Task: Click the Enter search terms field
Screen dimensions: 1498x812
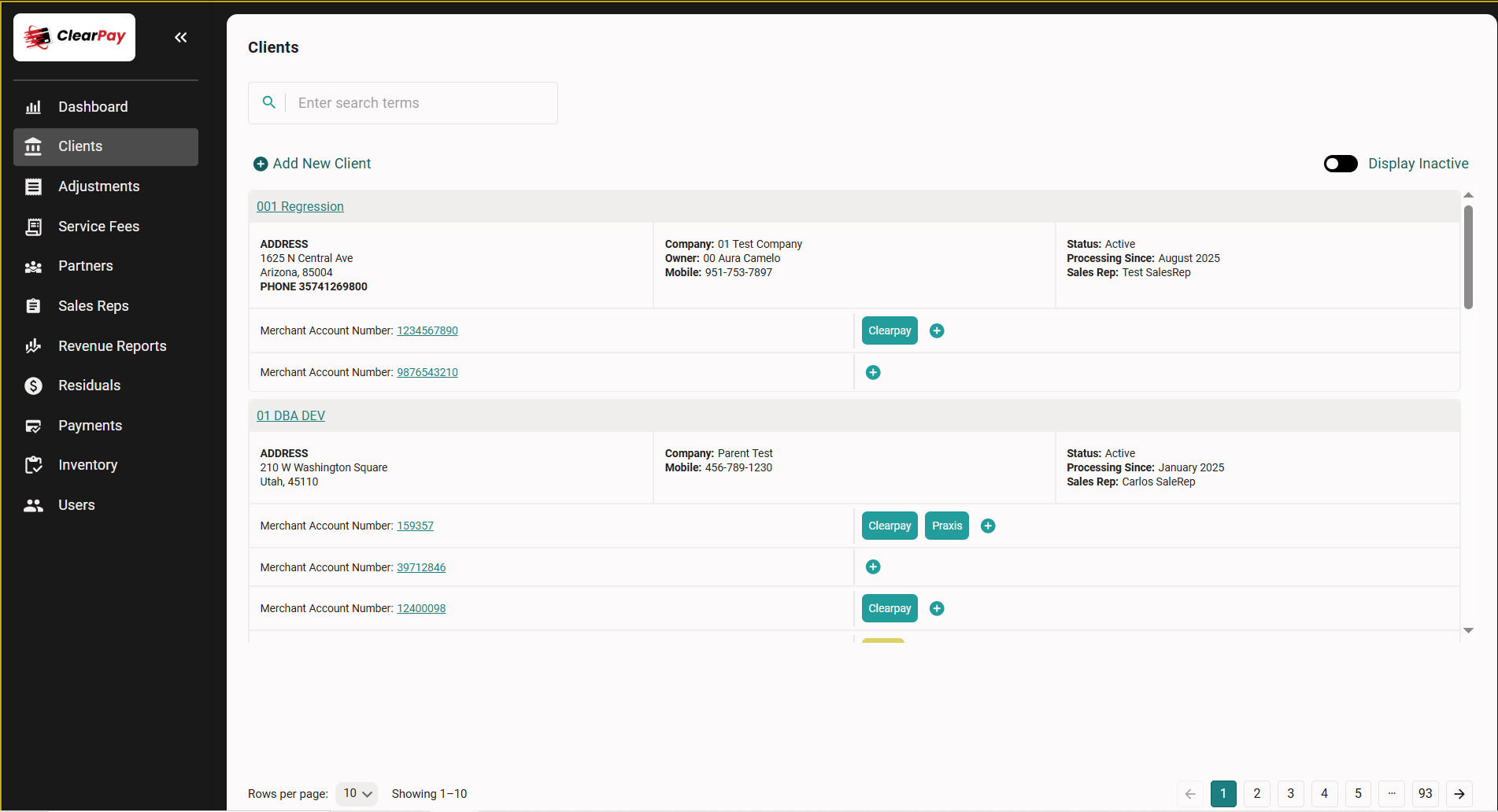Action: coord(423,102)
